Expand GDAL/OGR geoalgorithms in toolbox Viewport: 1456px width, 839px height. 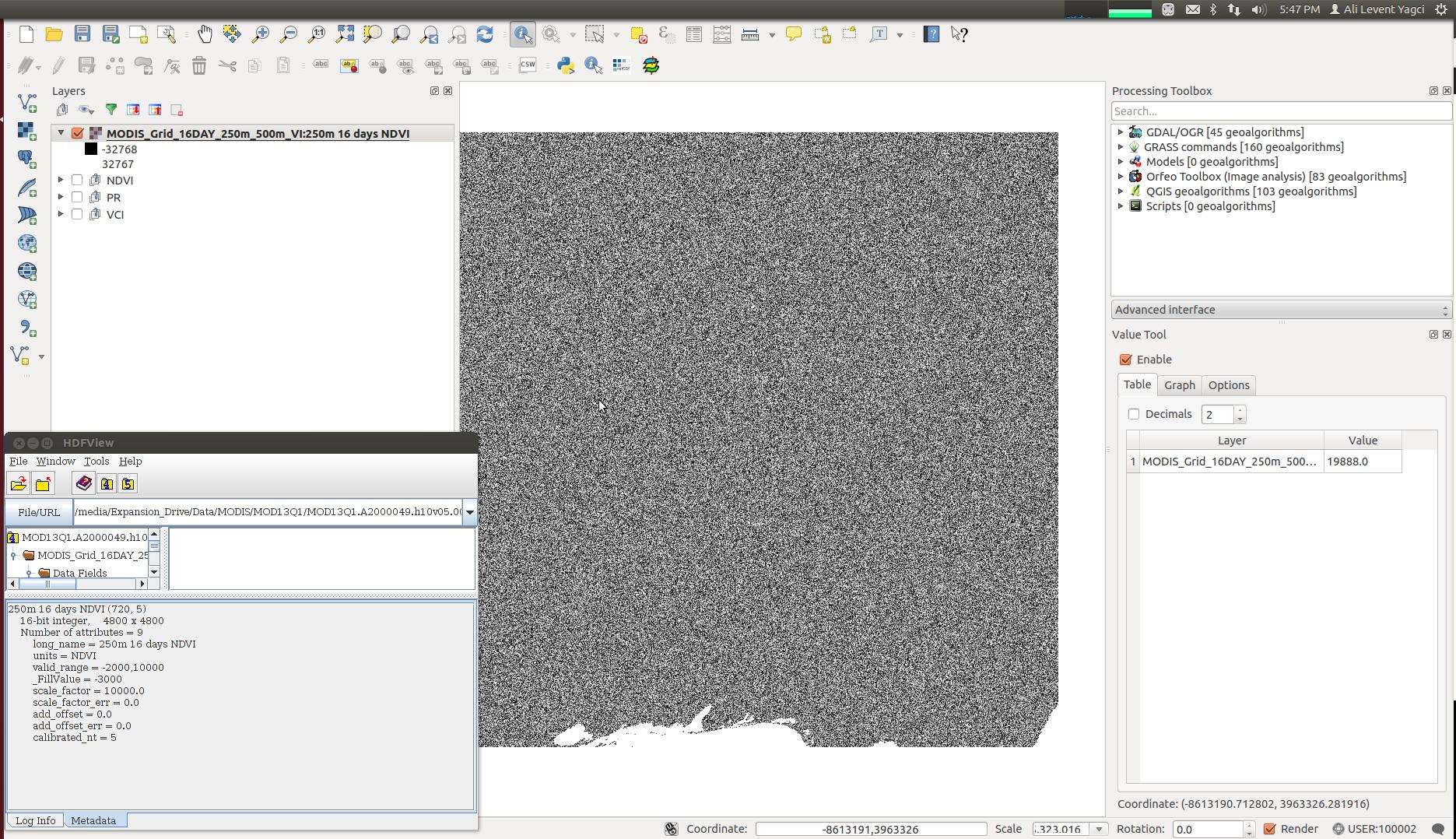point(1121,132)
